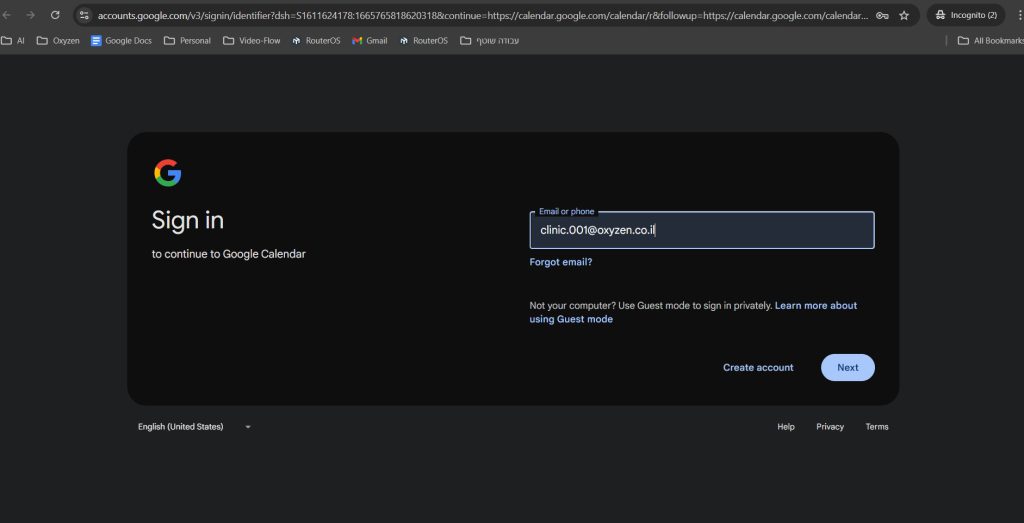This screenshot has width=1024, height=523.
Task: Expand the English (United States) language dropdown
Action: click(x=194, y=426)
